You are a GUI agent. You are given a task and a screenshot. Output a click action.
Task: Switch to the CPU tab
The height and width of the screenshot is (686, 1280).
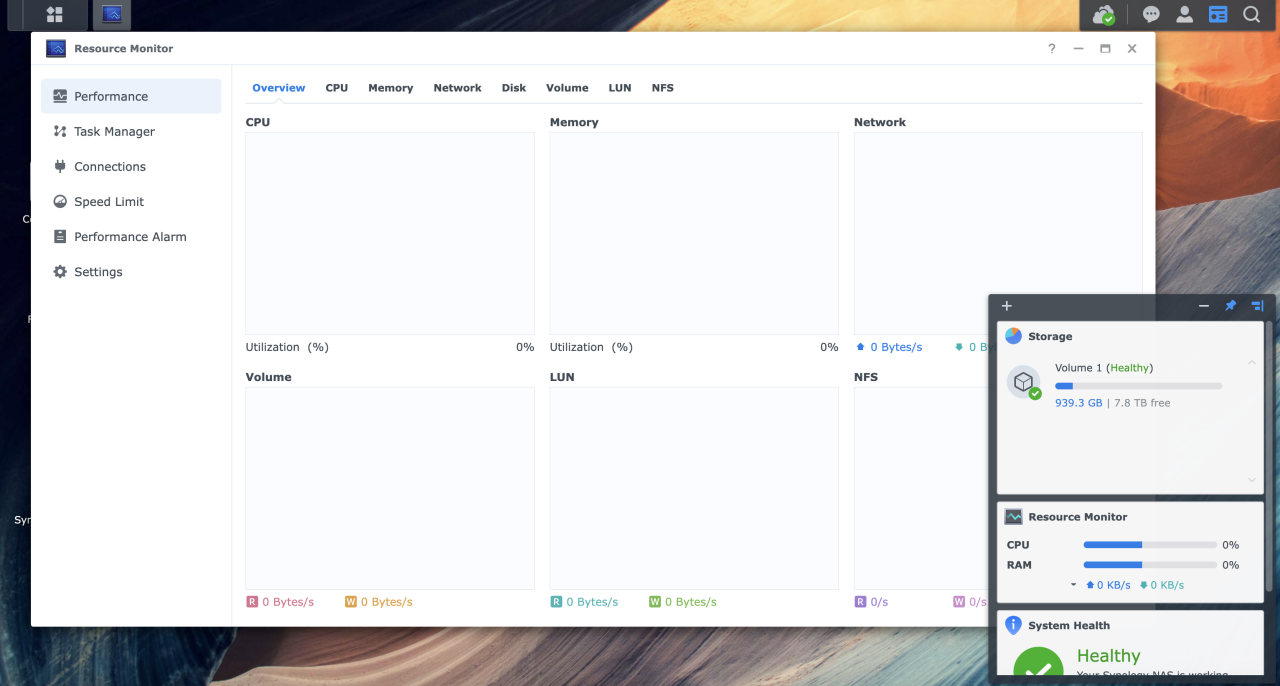[337, 88]
